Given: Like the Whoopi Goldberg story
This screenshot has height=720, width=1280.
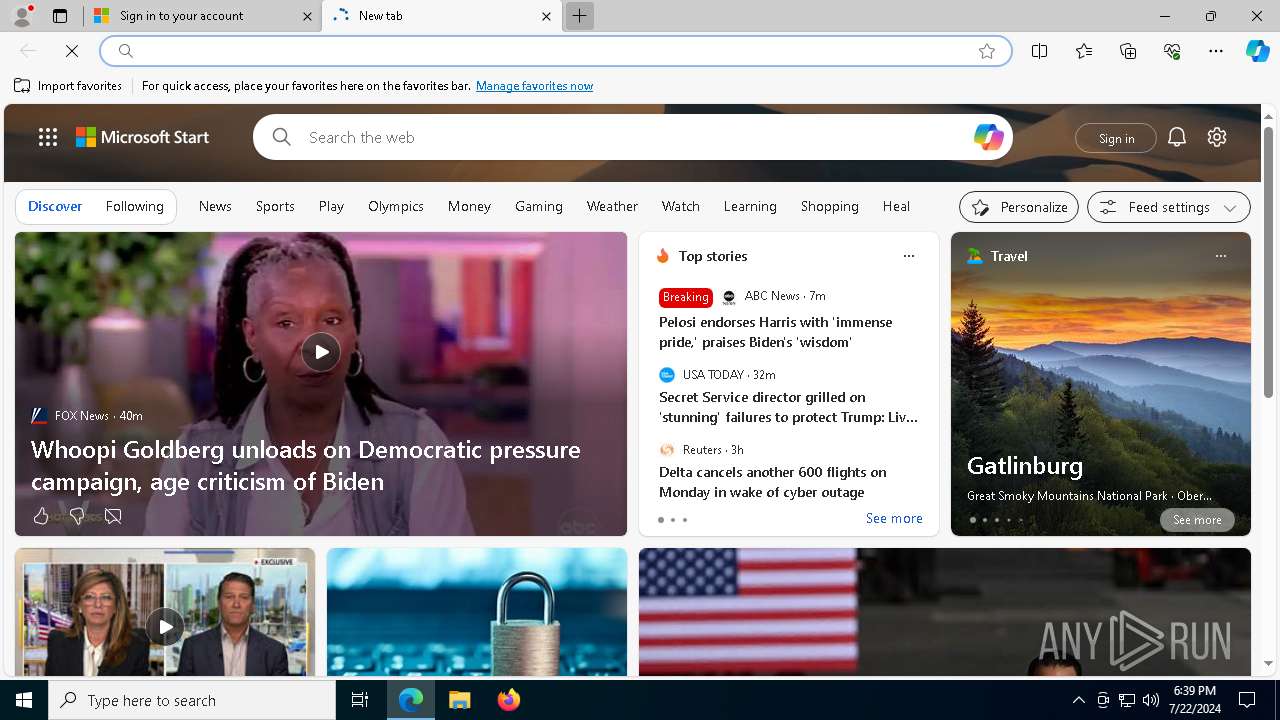Looking at the screenshot, I should coord(41,516).
